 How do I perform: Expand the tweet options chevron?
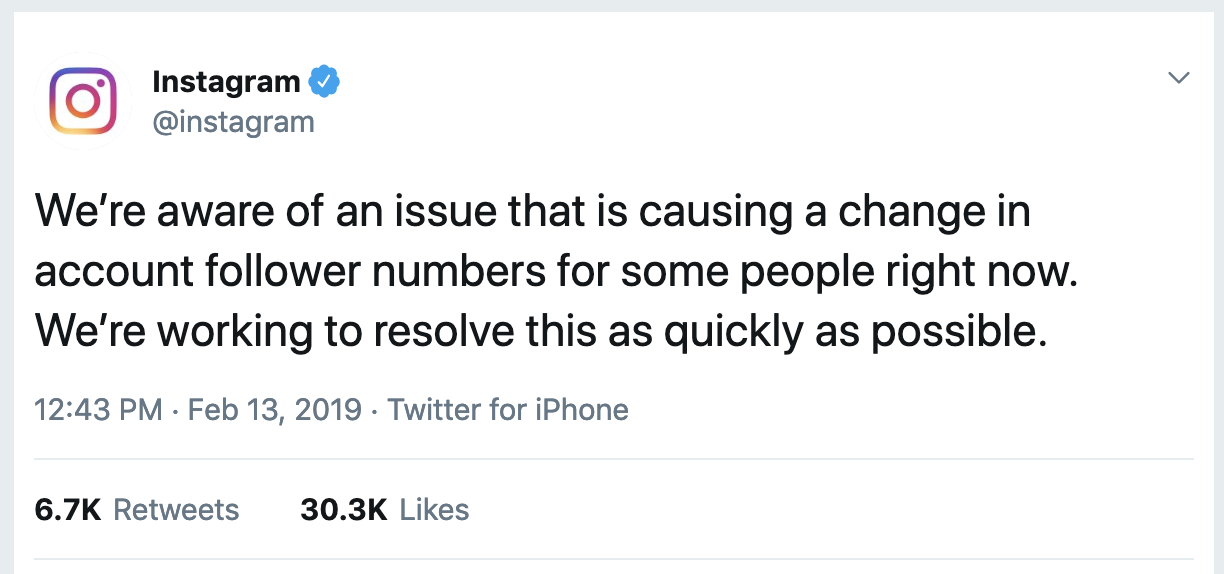(1180, 77)
